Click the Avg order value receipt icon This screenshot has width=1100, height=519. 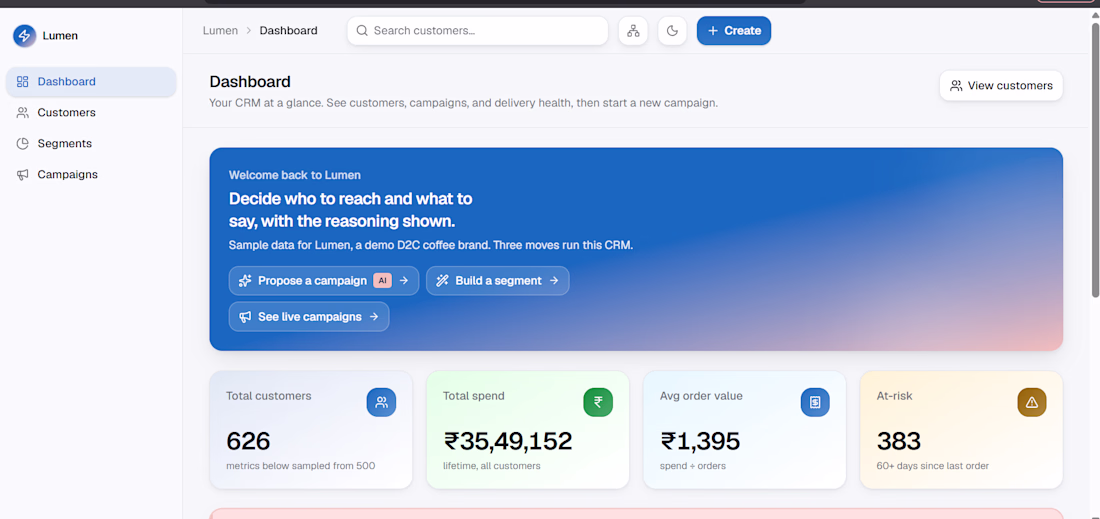[814, 402]
